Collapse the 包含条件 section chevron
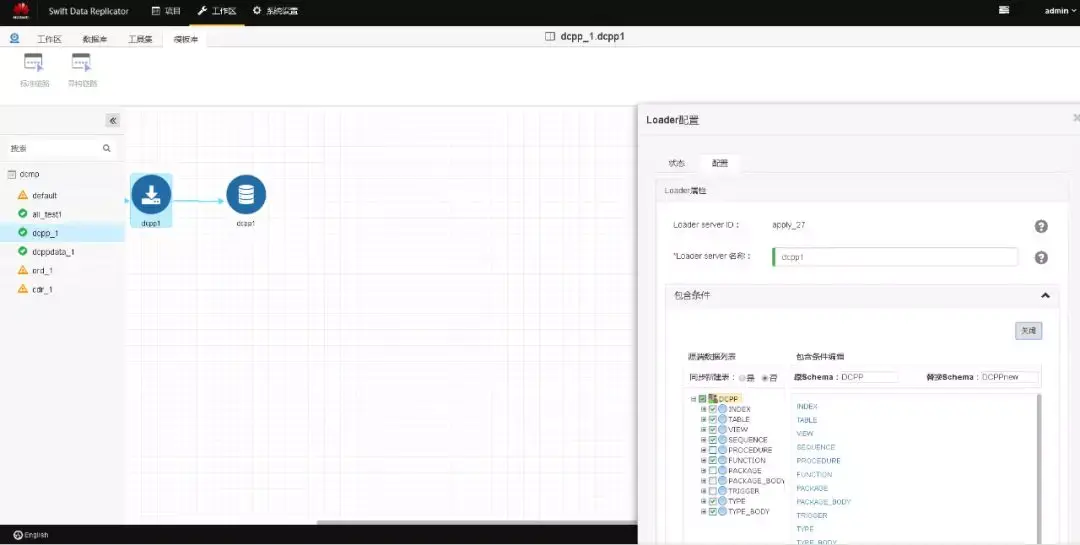 [1045, 296]
